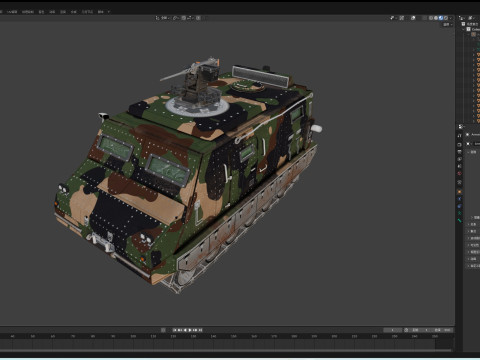Toggle viewport overlays display
This screenshot has width=480, height=360.
point(413,18)
